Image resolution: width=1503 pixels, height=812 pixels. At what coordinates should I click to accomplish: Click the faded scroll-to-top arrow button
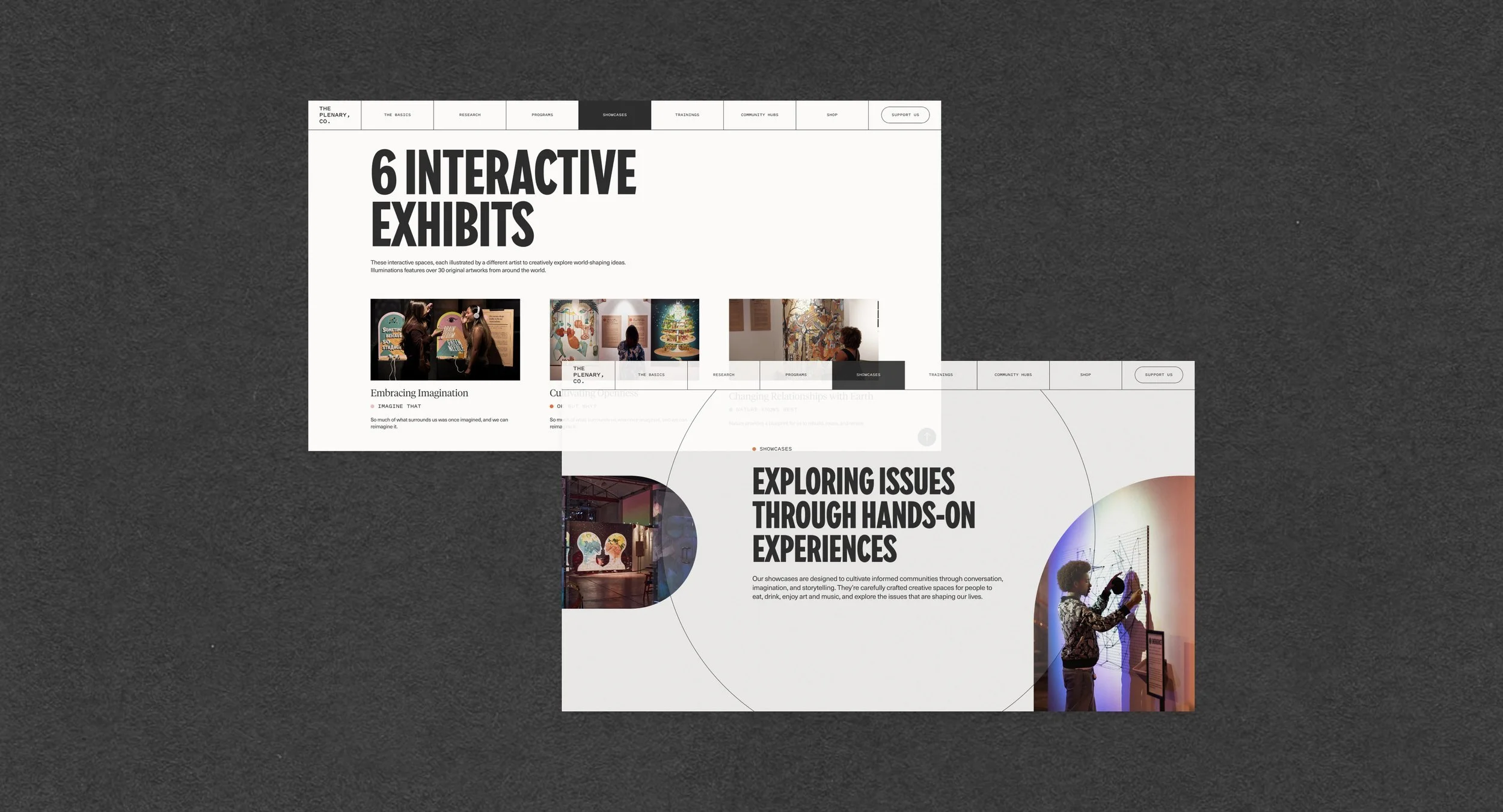(926, 437)
